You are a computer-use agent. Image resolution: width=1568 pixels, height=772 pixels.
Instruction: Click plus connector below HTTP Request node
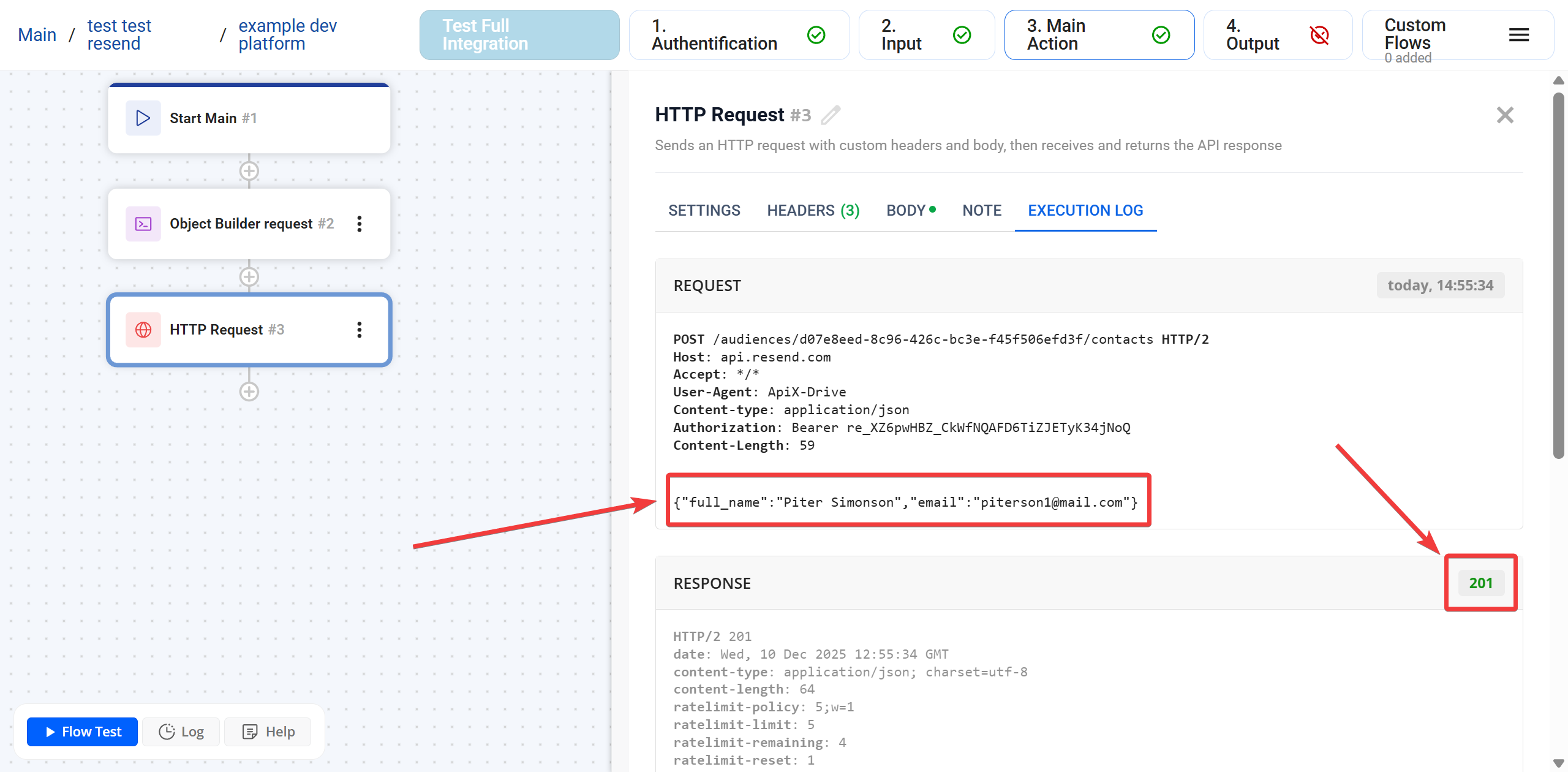pyautogui.click(x=249, y=392)
